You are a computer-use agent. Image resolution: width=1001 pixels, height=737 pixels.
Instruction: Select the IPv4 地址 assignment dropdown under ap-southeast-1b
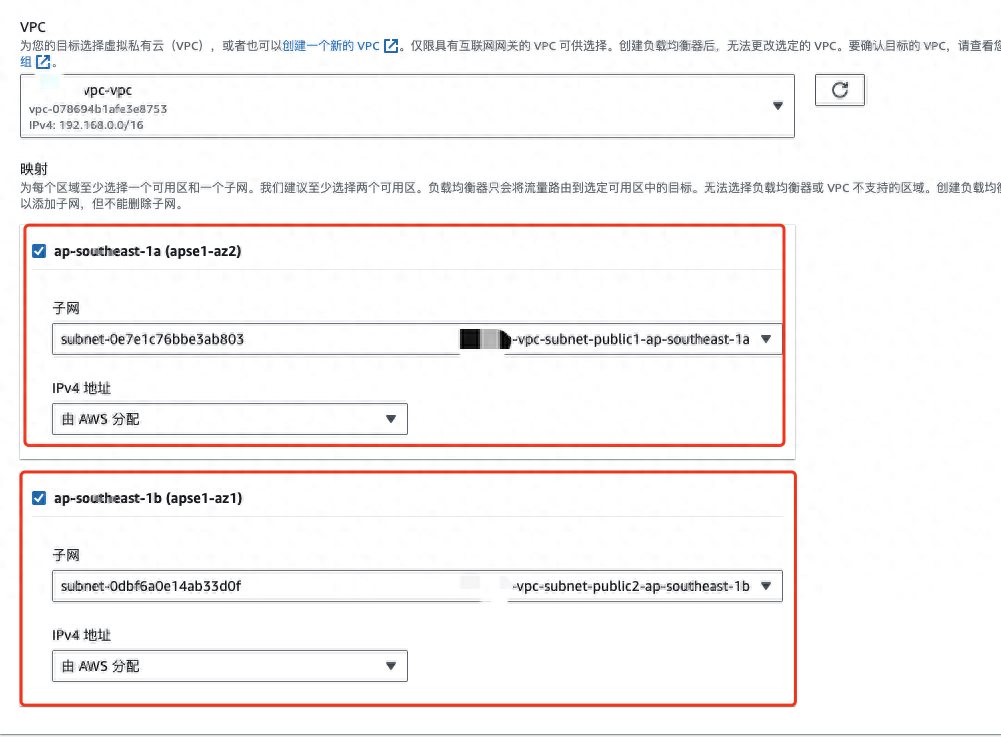click(x=229, y=665)
